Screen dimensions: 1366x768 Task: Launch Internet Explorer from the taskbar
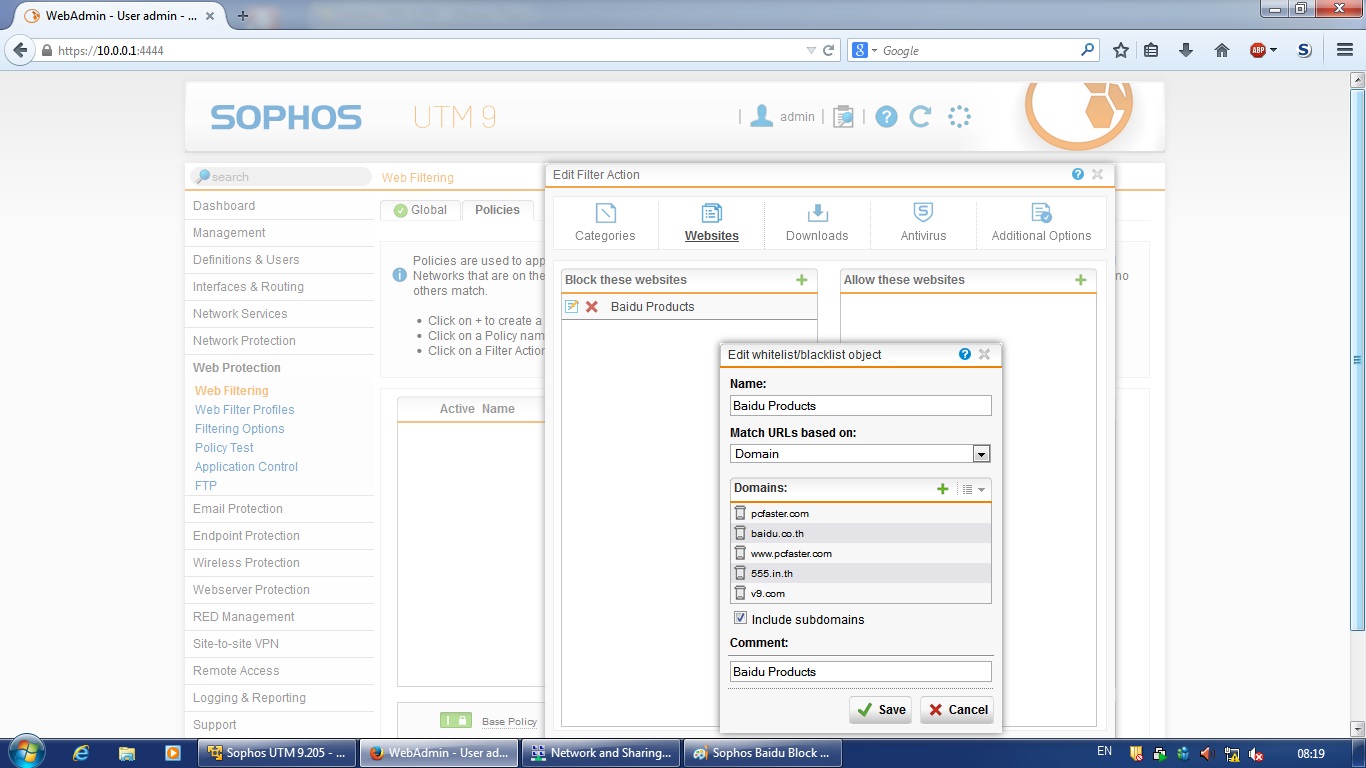point(81,753)
